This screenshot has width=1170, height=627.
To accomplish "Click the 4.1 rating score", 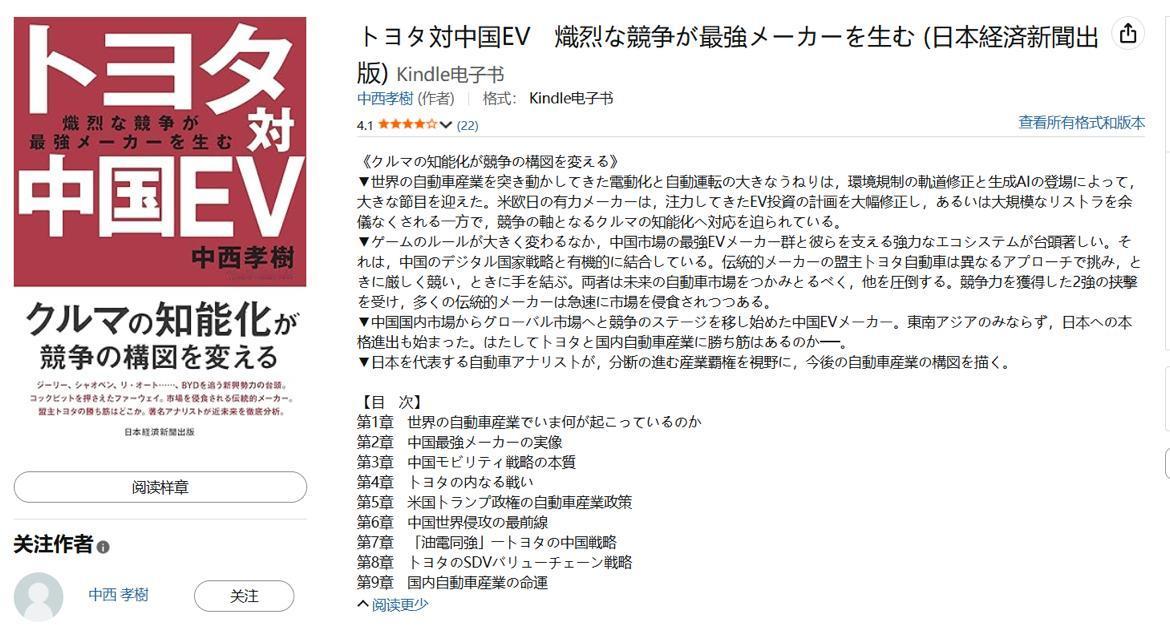I will click(x=365, y=125).
